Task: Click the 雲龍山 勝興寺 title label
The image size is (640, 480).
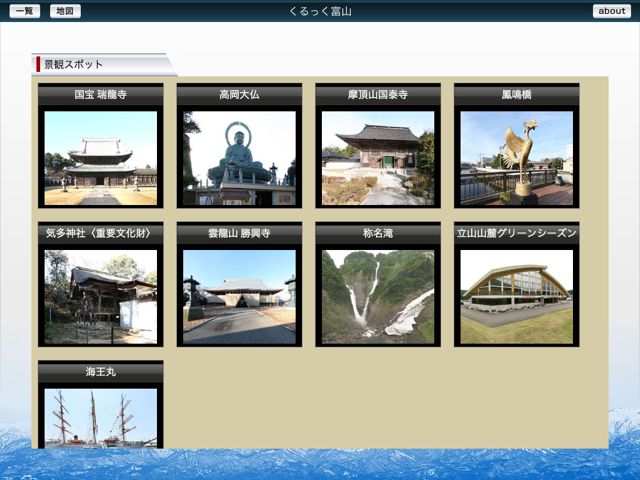Action: pyautogui.click(x=240, y=233)
